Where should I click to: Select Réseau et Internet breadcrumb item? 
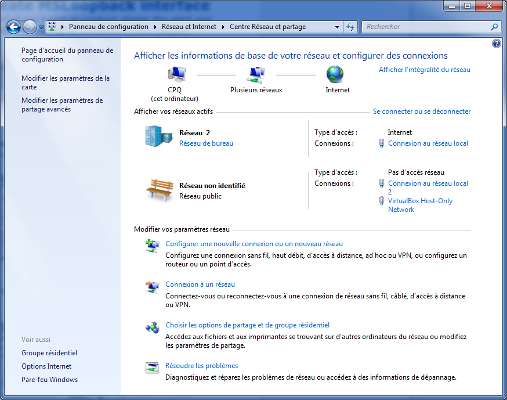tap(189, 27)
